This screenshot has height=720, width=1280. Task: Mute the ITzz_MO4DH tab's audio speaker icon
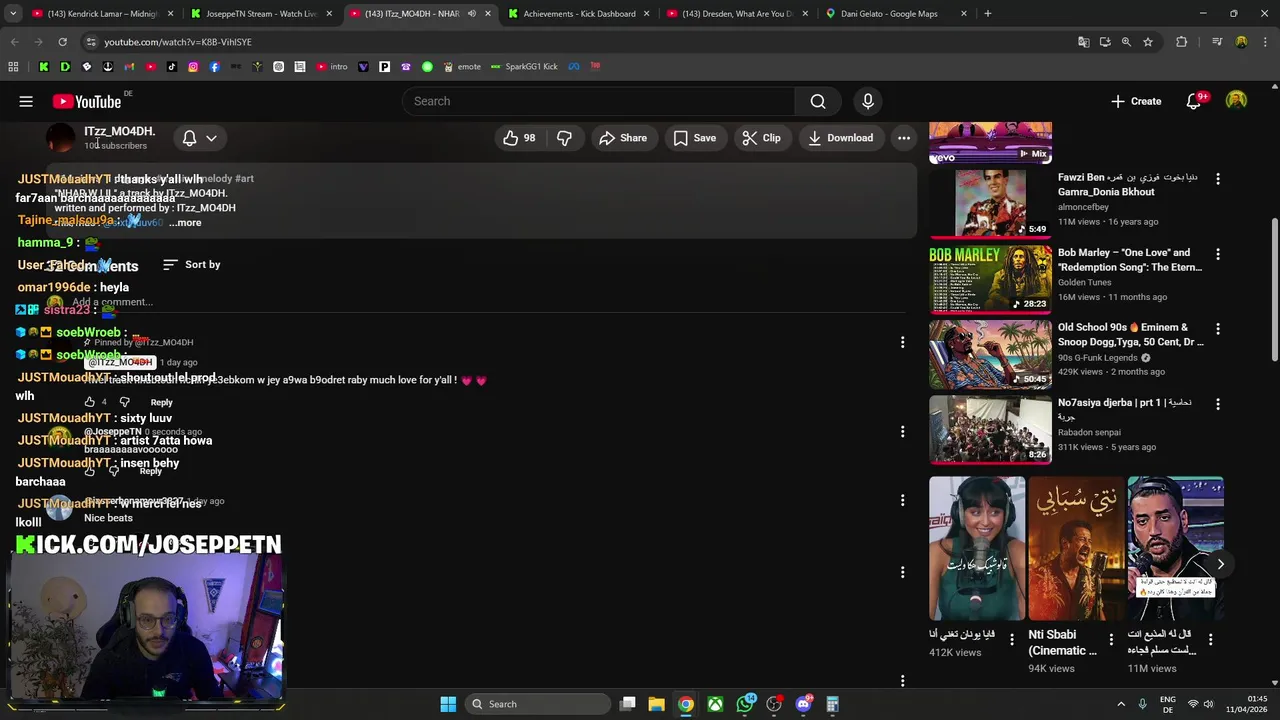coord(471,14)
